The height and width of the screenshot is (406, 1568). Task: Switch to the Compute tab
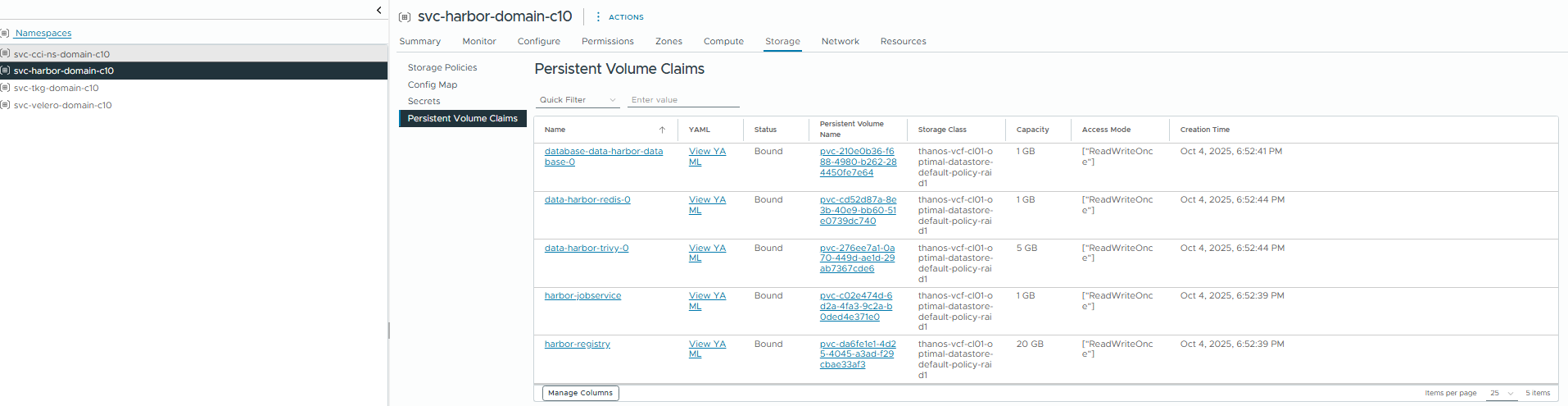(x=723, y=41)
